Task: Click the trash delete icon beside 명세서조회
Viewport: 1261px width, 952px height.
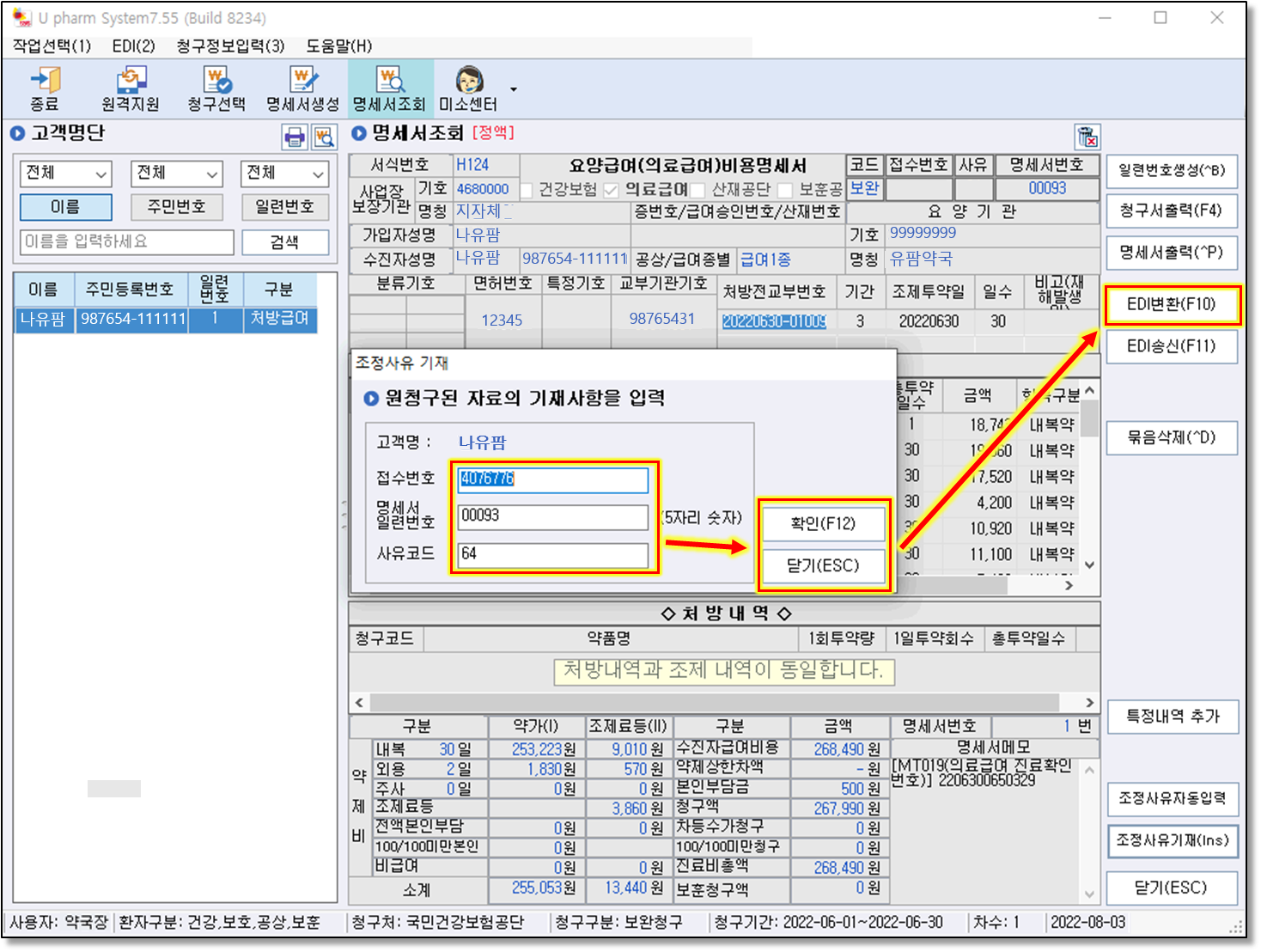Action: coord(1087,137)
